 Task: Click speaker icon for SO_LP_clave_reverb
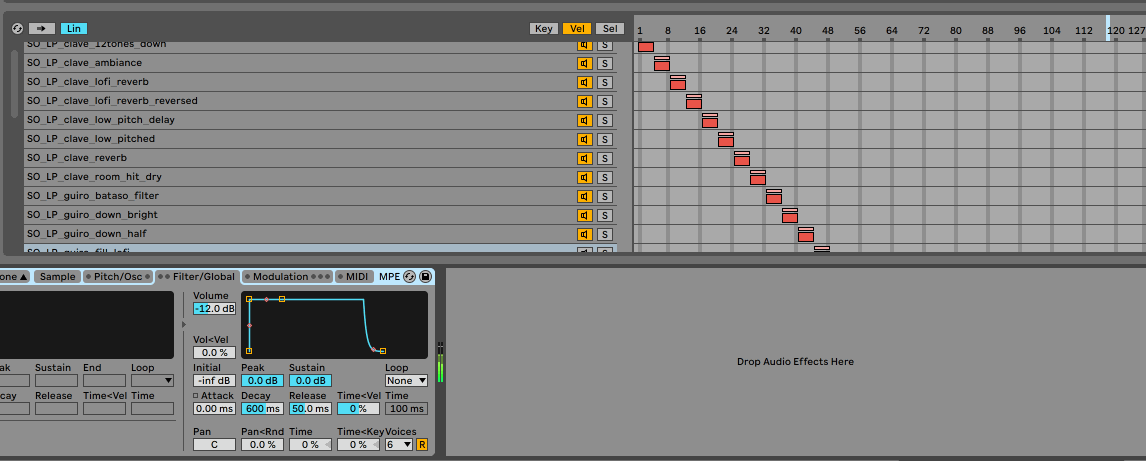(x=584, y=158)
